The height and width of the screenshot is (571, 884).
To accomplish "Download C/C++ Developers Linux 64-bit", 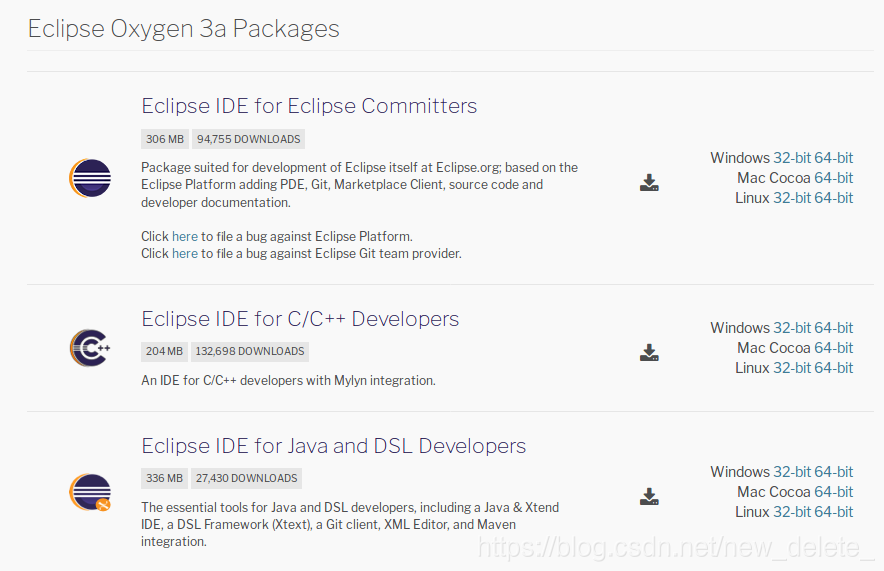I will (x=833, y=368).
